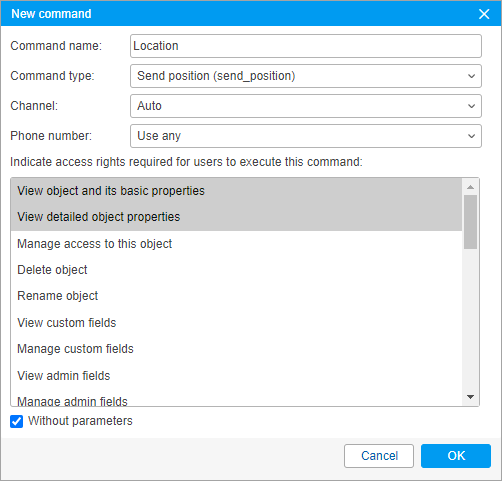Select View object and its basic properties
Viewport: 502px width, 481px height.
click(x=236, y=191)
